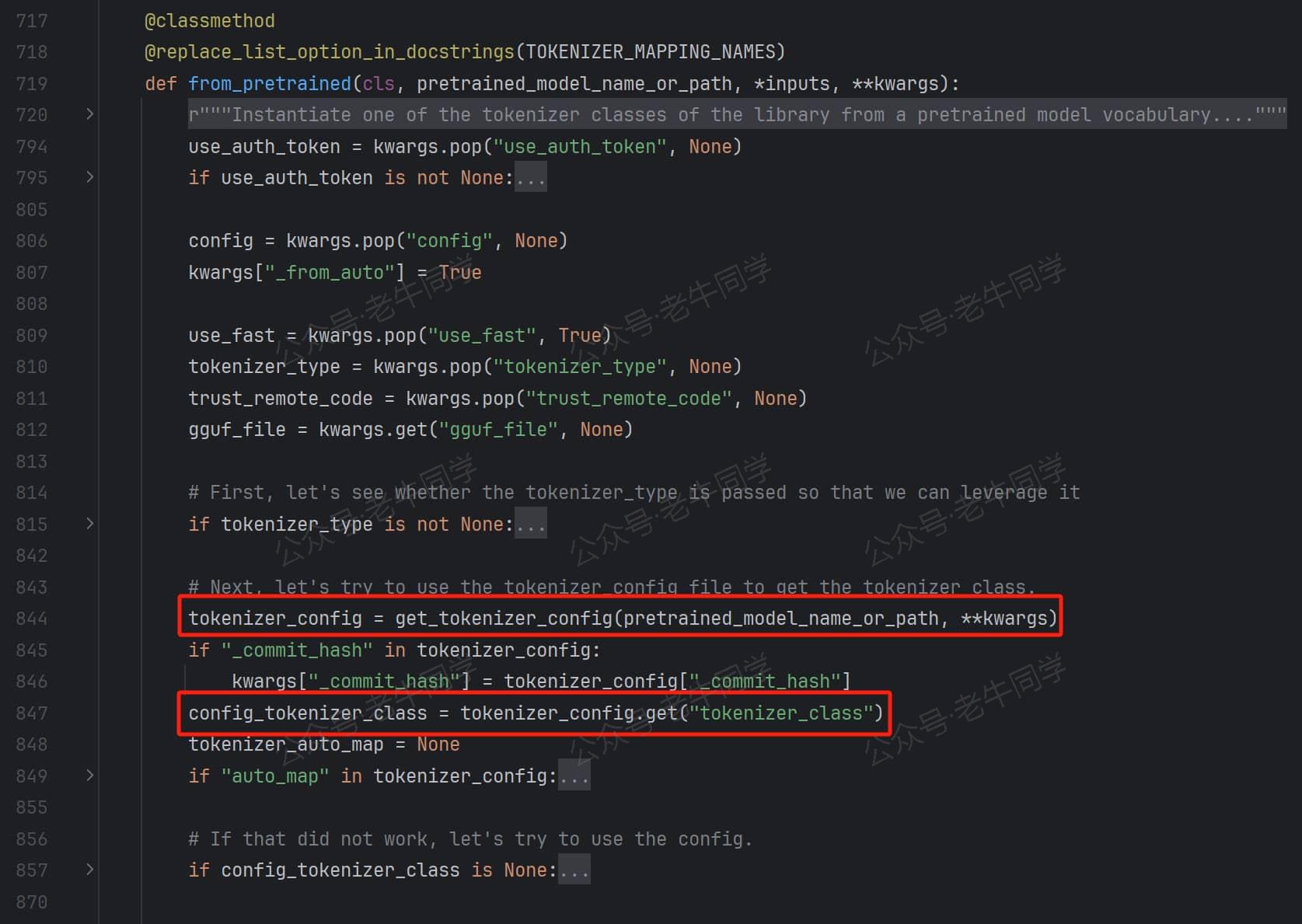Expand the folded auto_map block at line 849

(89, 776)
